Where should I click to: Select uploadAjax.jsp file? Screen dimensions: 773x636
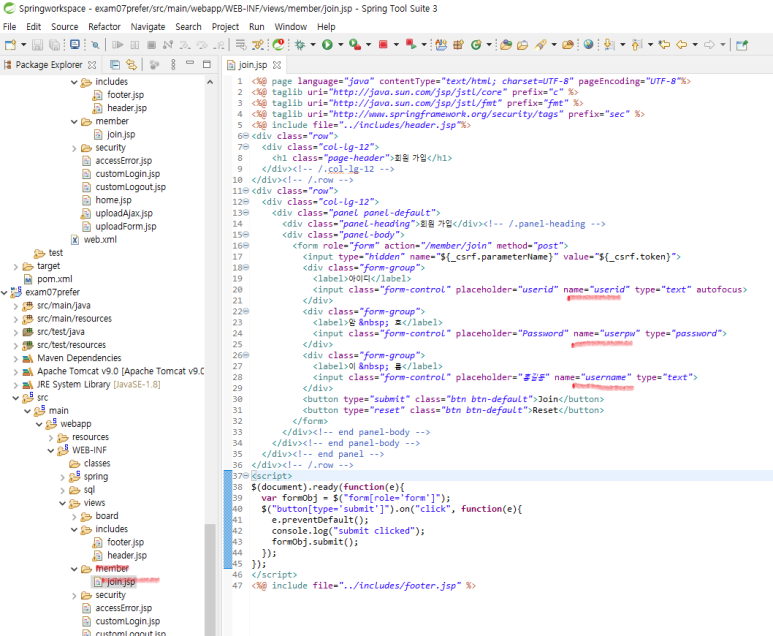click(124, 213)
